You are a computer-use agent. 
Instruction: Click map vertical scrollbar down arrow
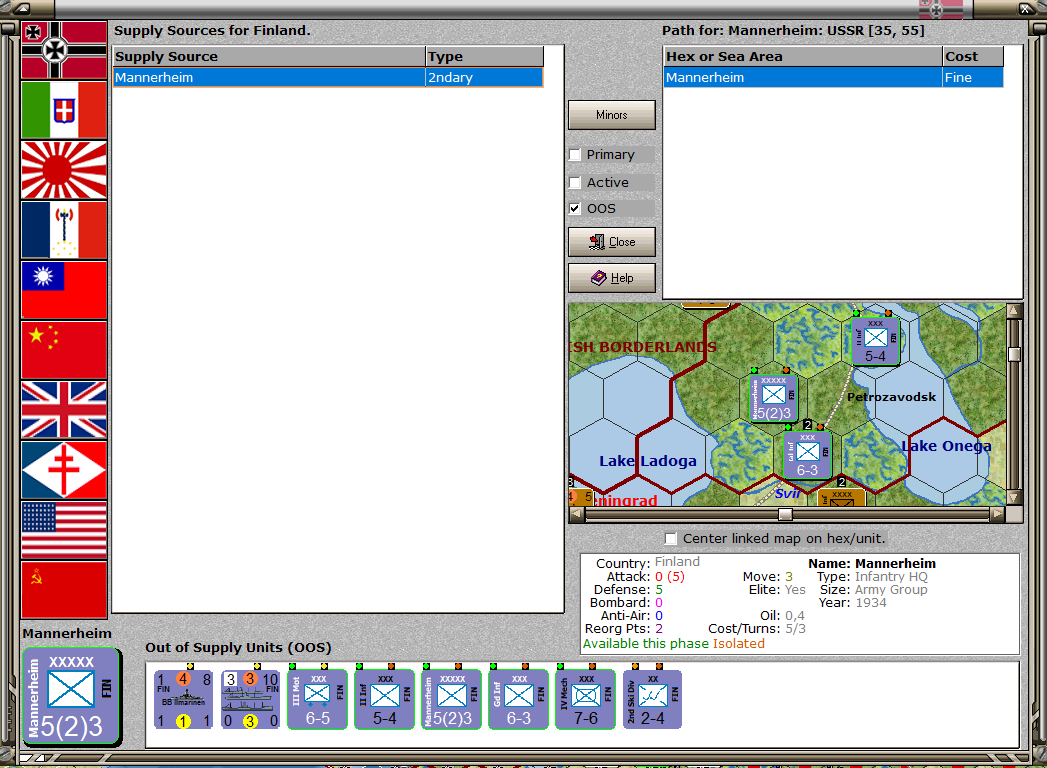coord(1014,498)
